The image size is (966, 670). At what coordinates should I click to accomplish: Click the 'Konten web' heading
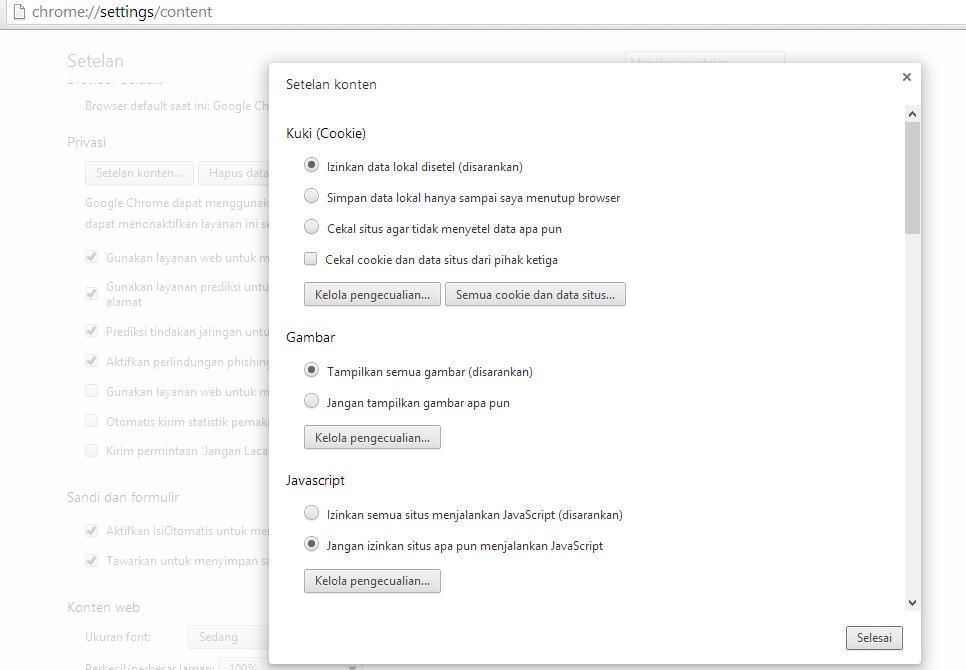click(104, 607)
